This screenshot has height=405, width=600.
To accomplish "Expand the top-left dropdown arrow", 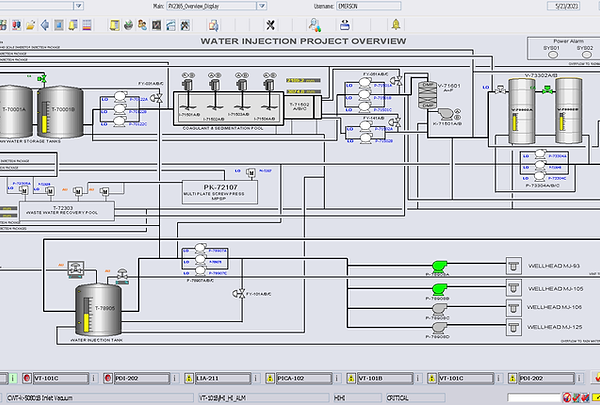I will [x=78, y=6].
